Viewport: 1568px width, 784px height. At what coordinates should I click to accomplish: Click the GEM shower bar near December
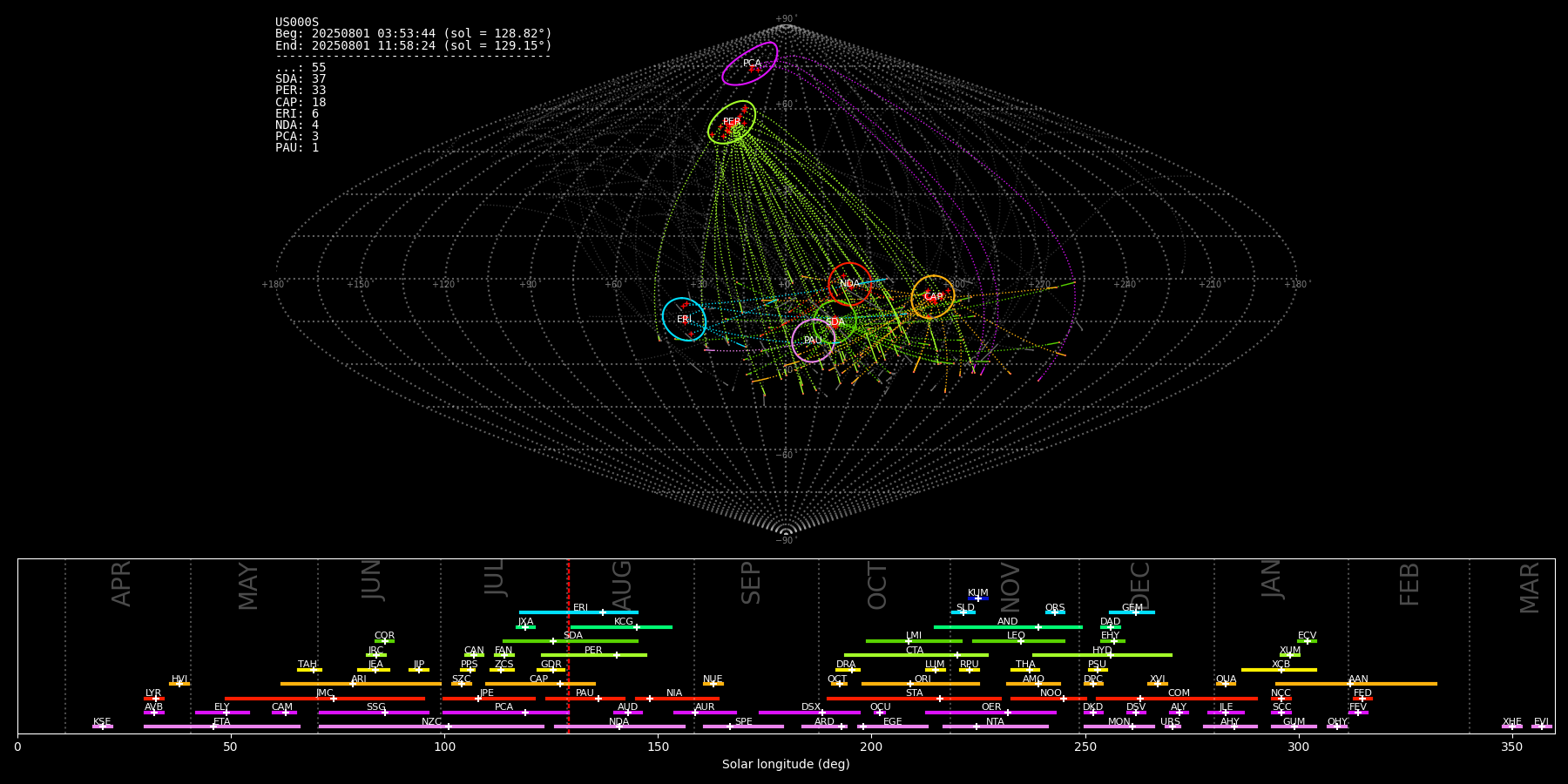(x=1132, y=612)
